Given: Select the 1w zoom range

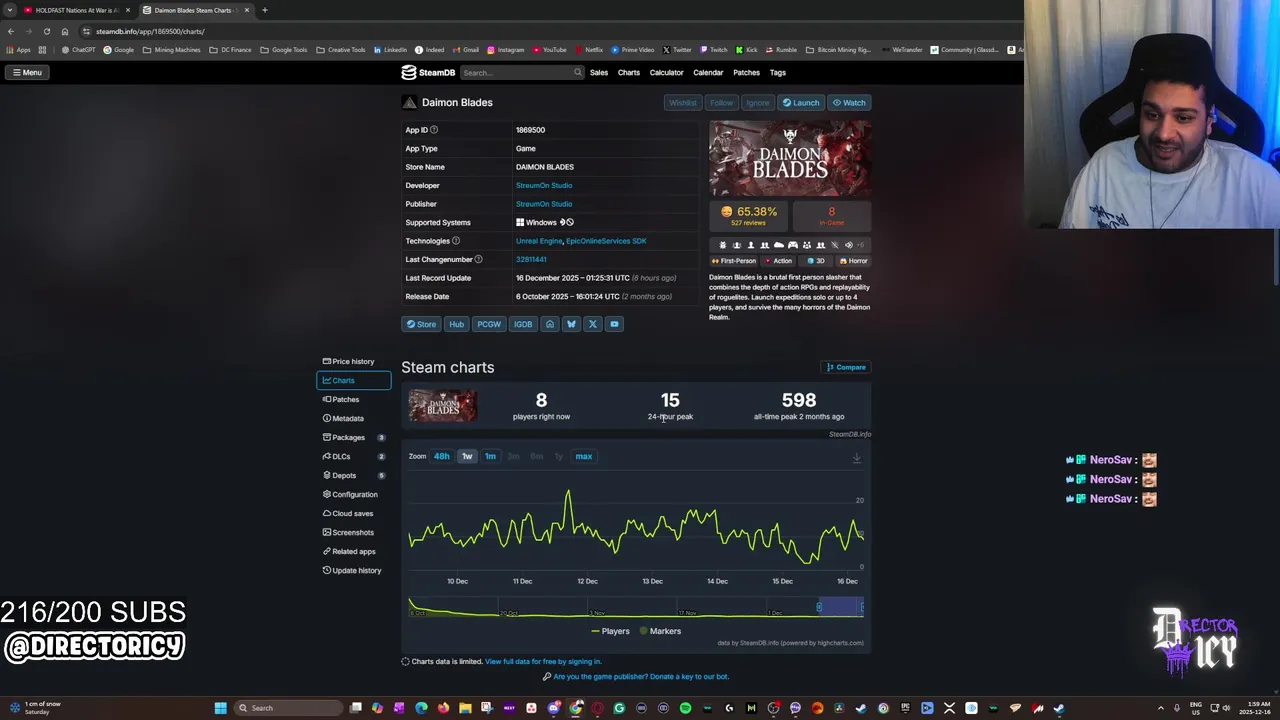Looking at the screenshot, I should tap(467, 456).
